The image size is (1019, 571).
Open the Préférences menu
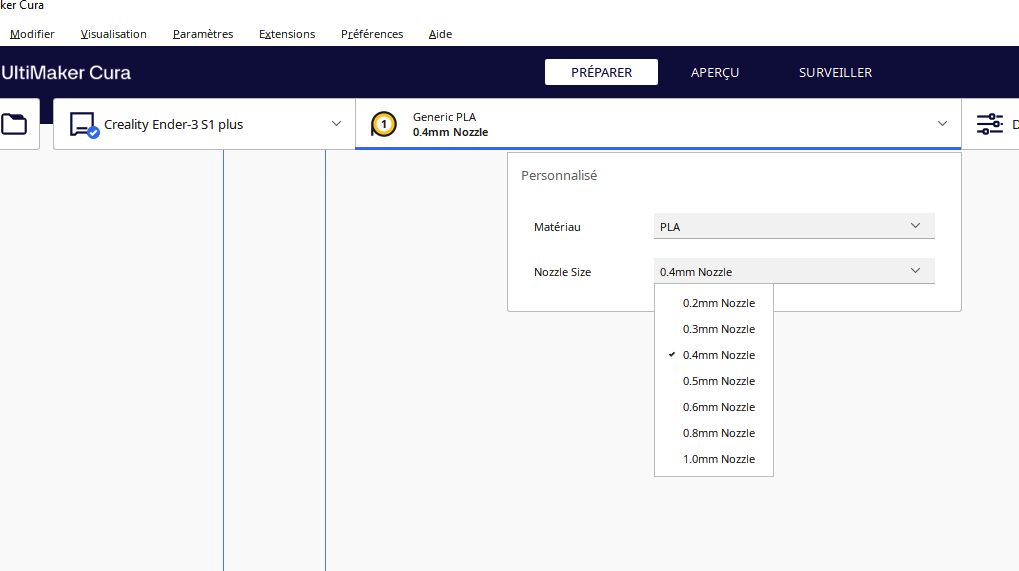(372, 34)
